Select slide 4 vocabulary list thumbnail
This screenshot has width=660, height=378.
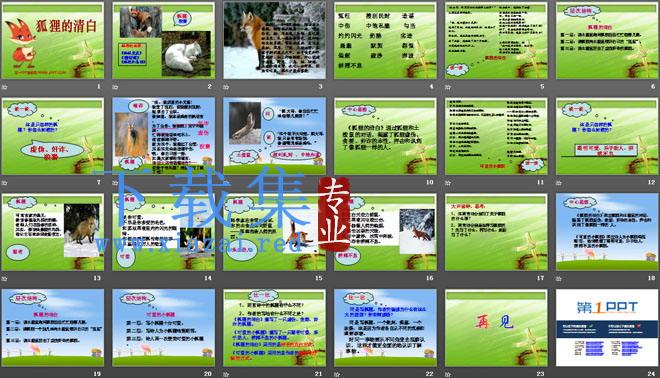[x=386, y=40]
